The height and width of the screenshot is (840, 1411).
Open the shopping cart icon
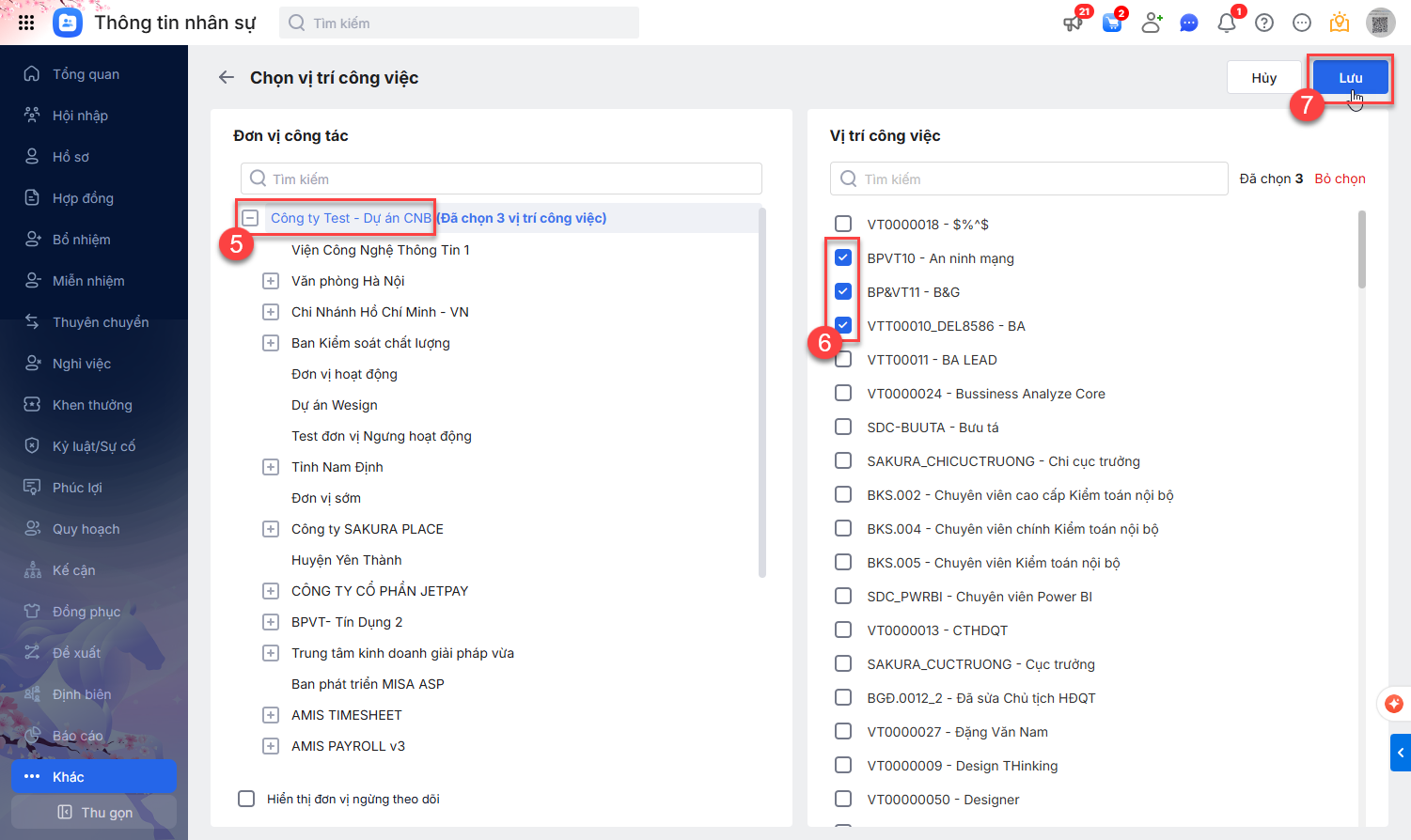tap(1112, 23)
